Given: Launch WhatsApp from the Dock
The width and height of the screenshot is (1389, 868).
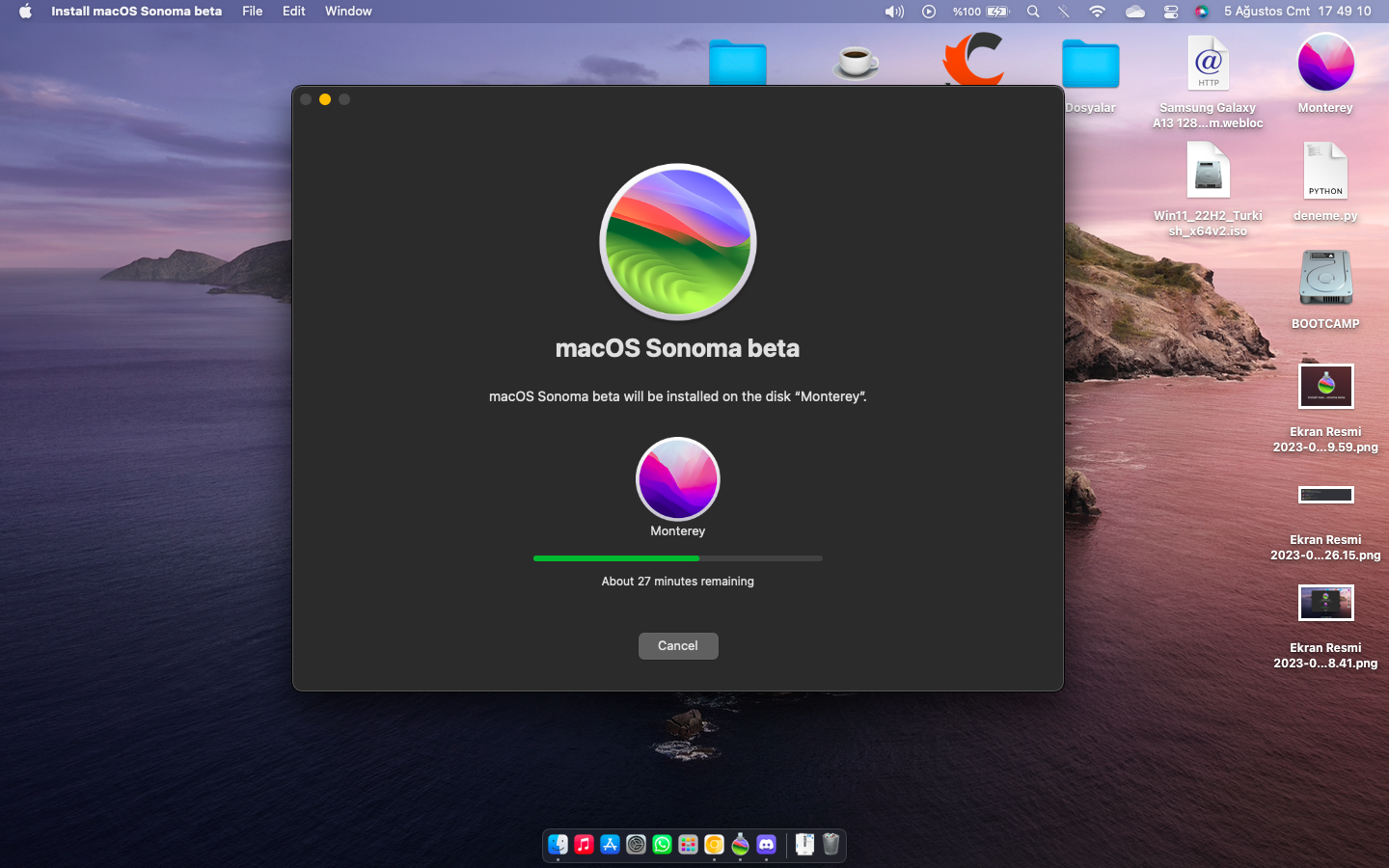Looking at the screenshot, I should click(662, 845).
